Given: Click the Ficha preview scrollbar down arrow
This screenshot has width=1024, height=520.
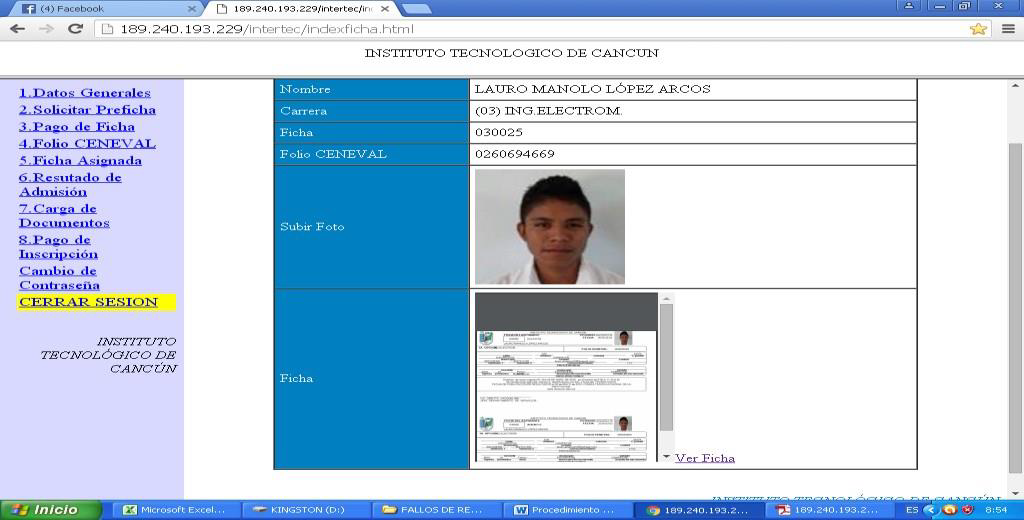Looking at the screenshot, I should [x=666, y=457].
